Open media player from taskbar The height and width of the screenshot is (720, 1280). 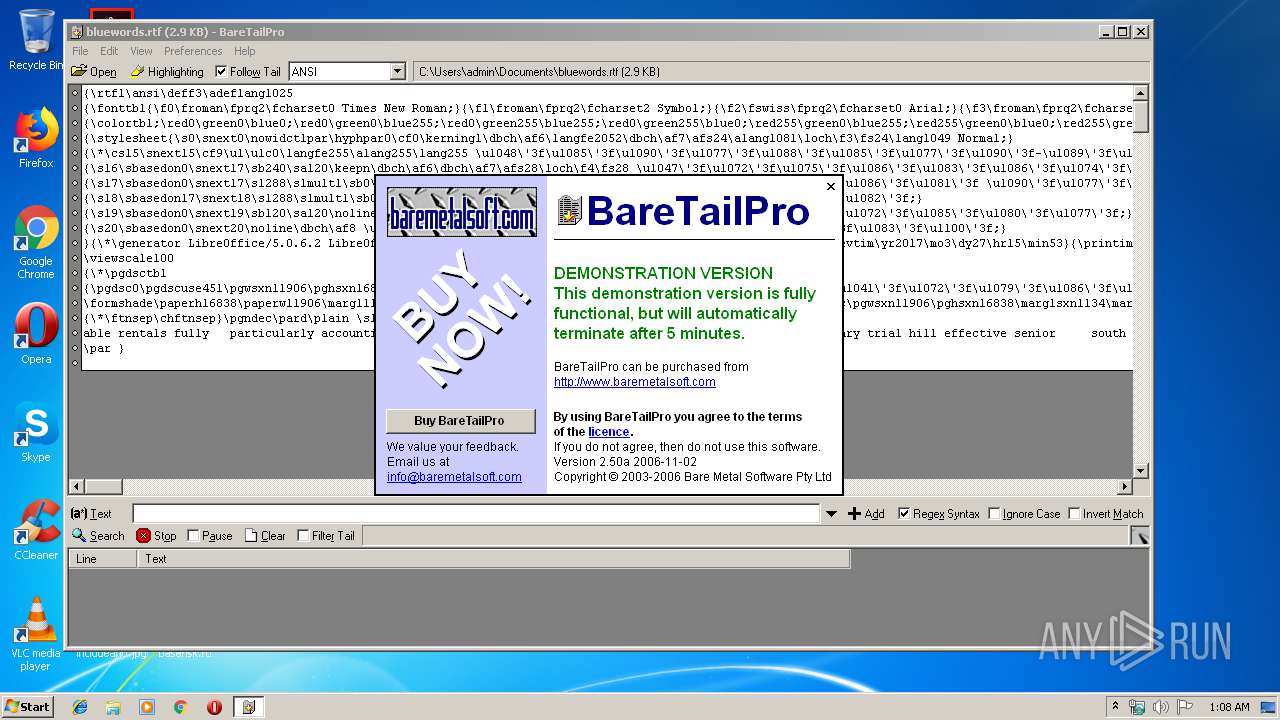click(147, 707)
